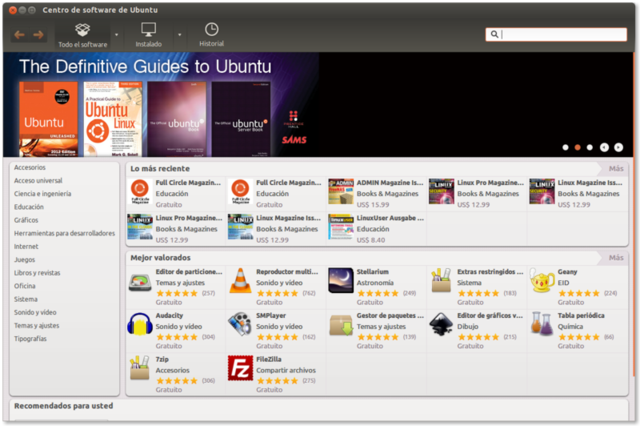Open the Stellarium icon
640x426 pixels.
point(341,280)
